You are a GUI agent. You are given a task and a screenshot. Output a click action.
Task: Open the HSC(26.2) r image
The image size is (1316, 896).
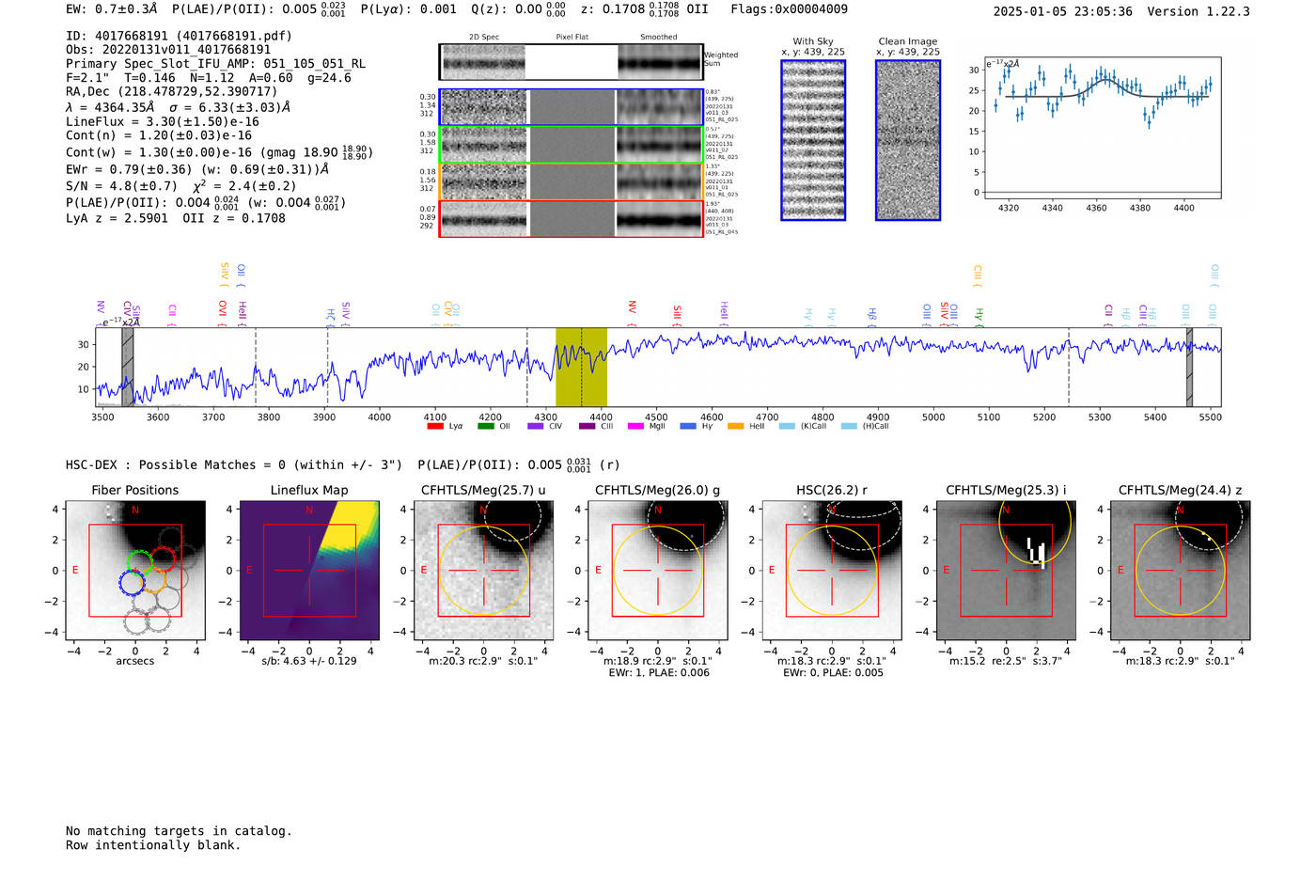click(x=831, y=570)
